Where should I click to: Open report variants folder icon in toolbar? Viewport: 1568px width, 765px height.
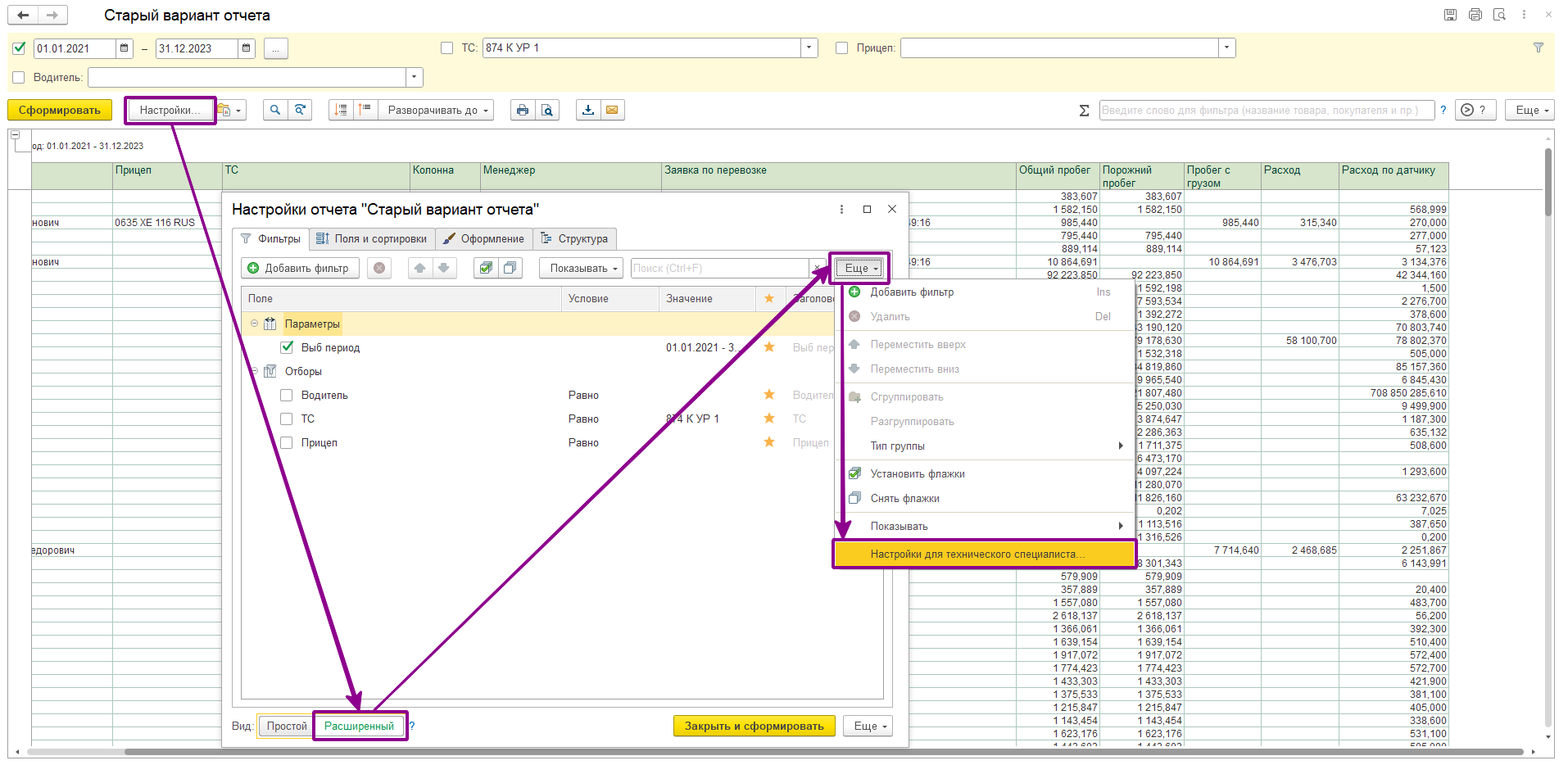point(231,110)
